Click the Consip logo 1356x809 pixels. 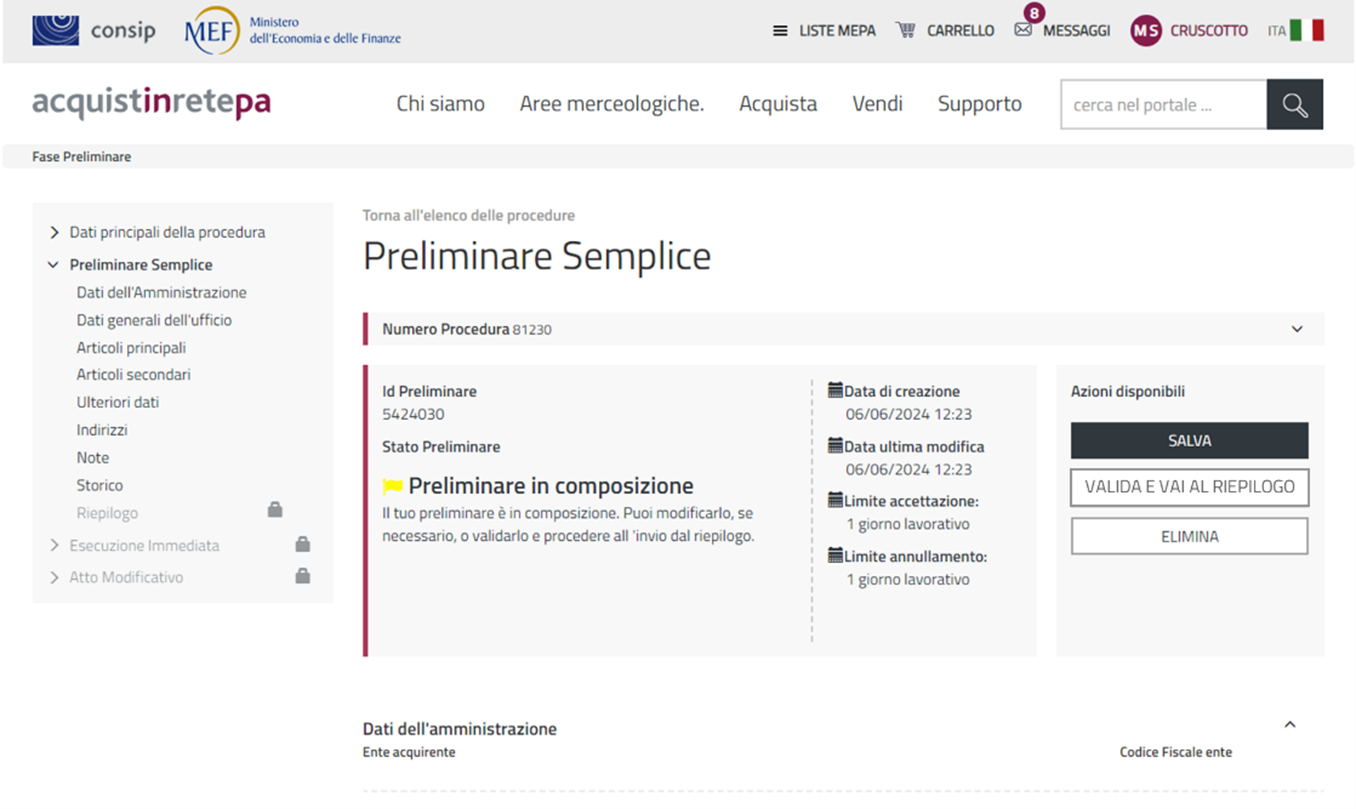pyautogui.click(x=94, y=31)
